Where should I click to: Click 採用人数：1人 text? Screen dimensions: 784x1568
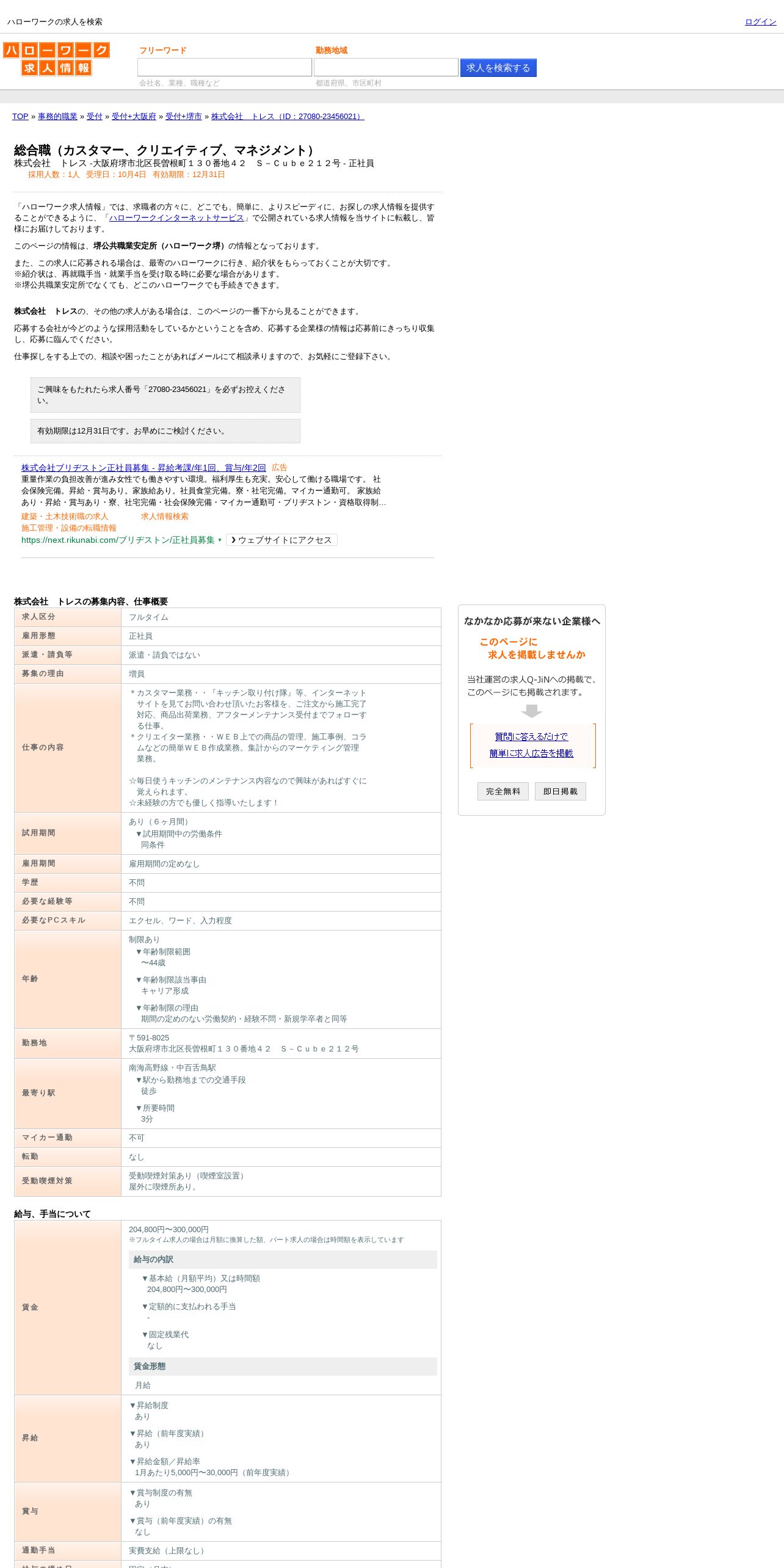(x=54, y=175)
